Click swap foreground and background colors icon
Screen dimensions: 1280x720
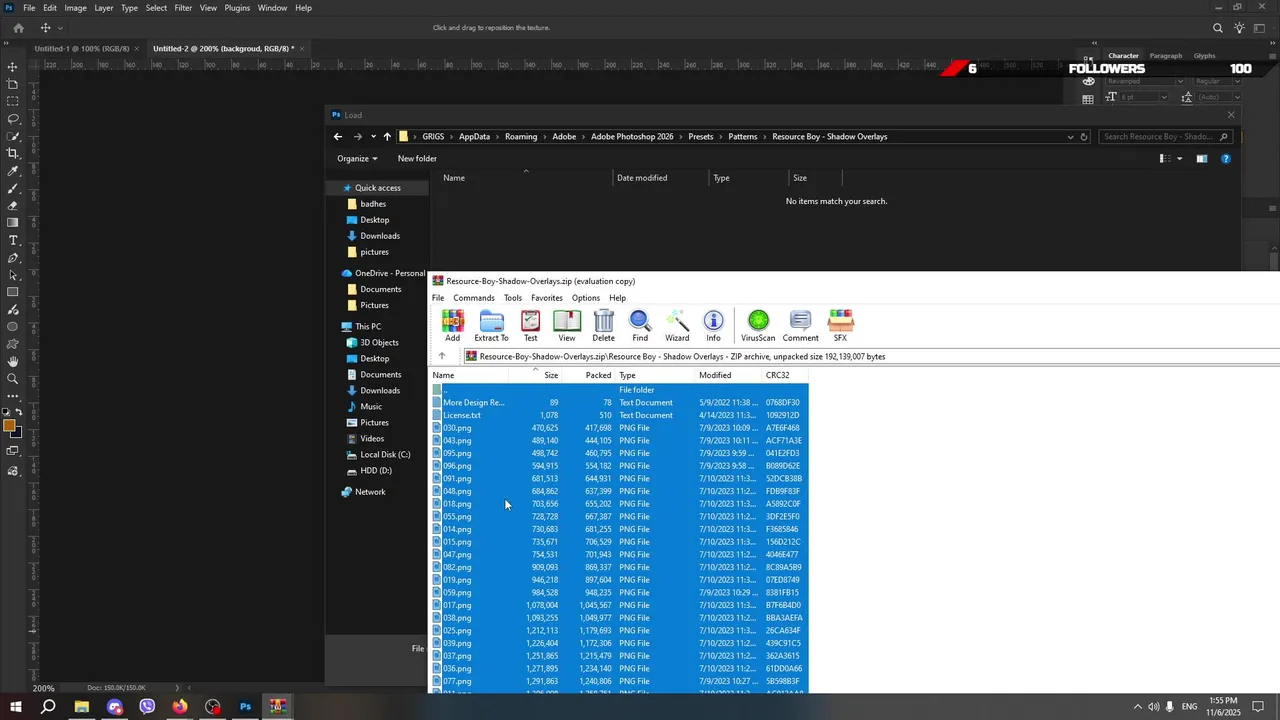click(x=19, y=412)
